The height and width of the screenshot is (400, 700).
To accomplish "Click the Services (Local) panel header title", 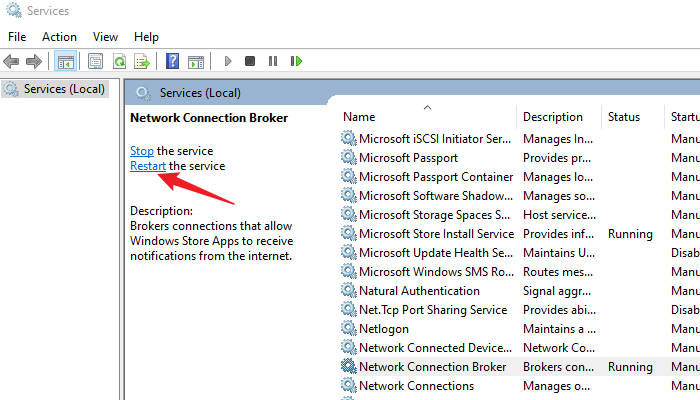I will [200, 93].
